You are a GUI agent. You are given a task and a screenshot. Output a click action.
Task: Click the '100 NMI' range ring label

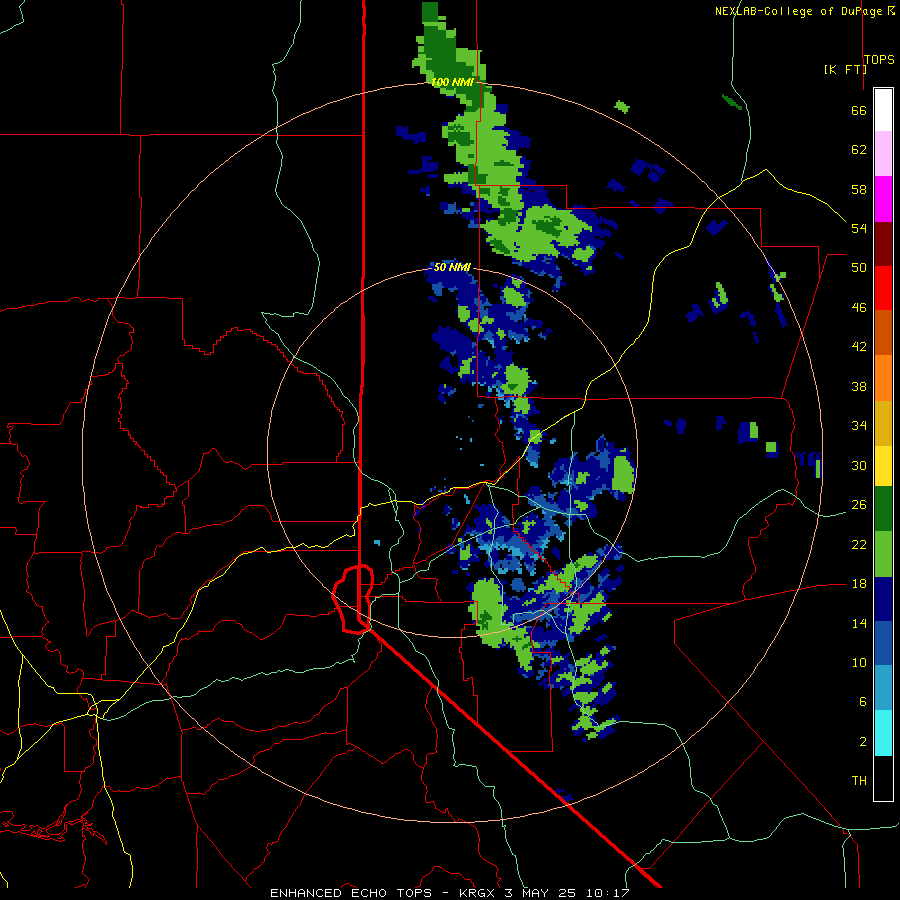[x=452, y=82]
